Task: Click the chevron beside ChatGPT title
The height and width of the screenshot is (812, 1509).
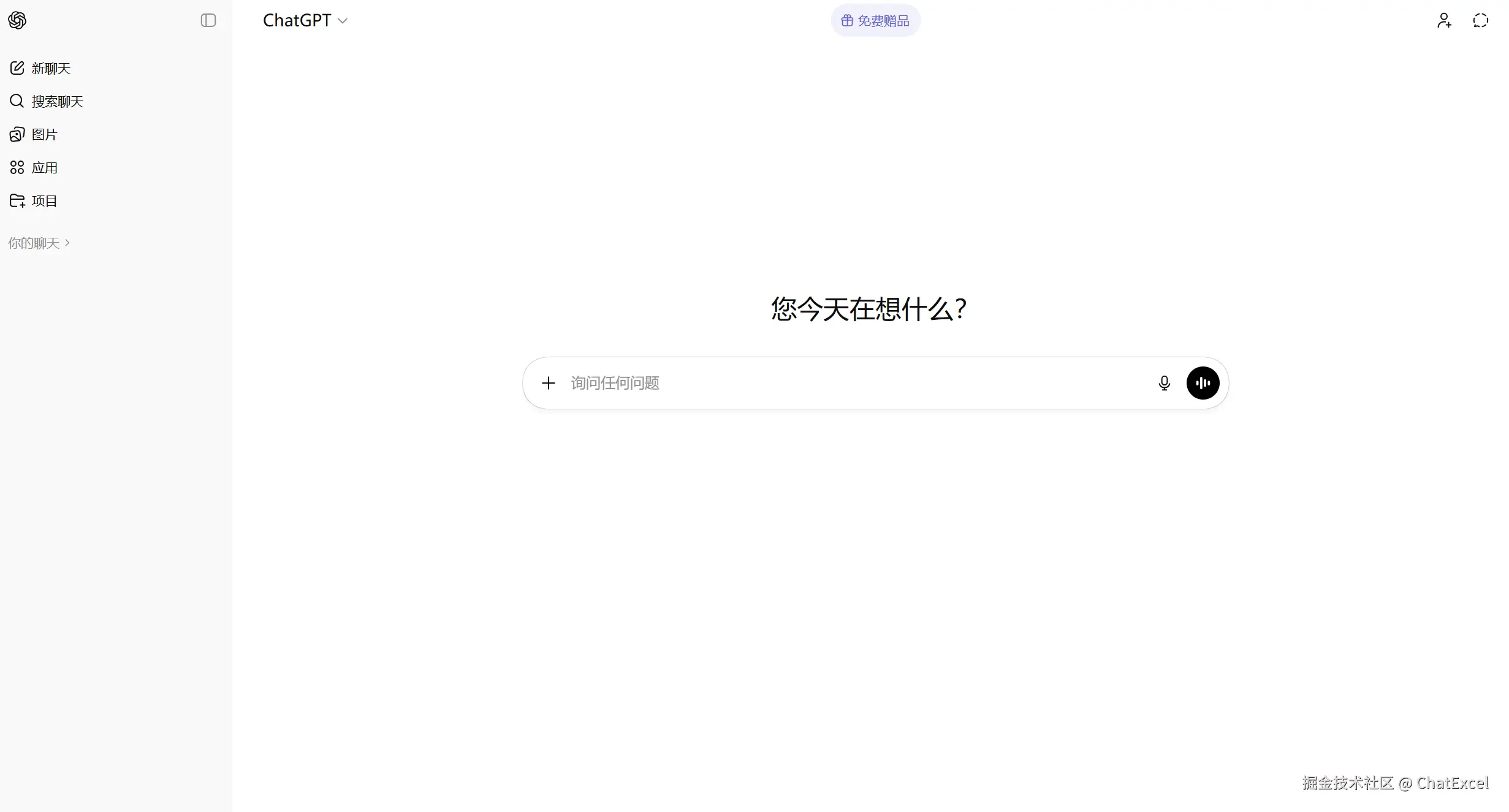Action: point(343,21)
